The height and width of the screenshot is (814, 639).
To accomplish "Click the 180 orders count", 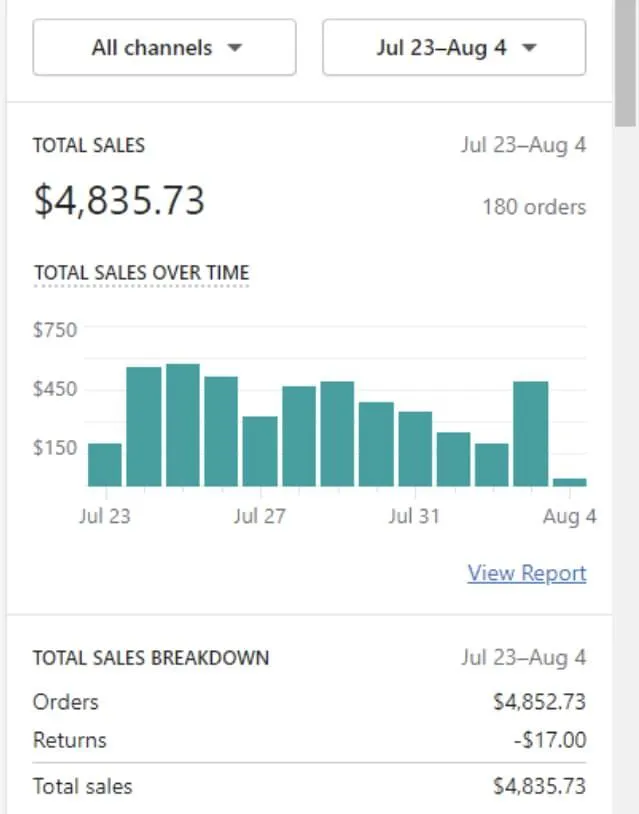I will coord(533,207).
